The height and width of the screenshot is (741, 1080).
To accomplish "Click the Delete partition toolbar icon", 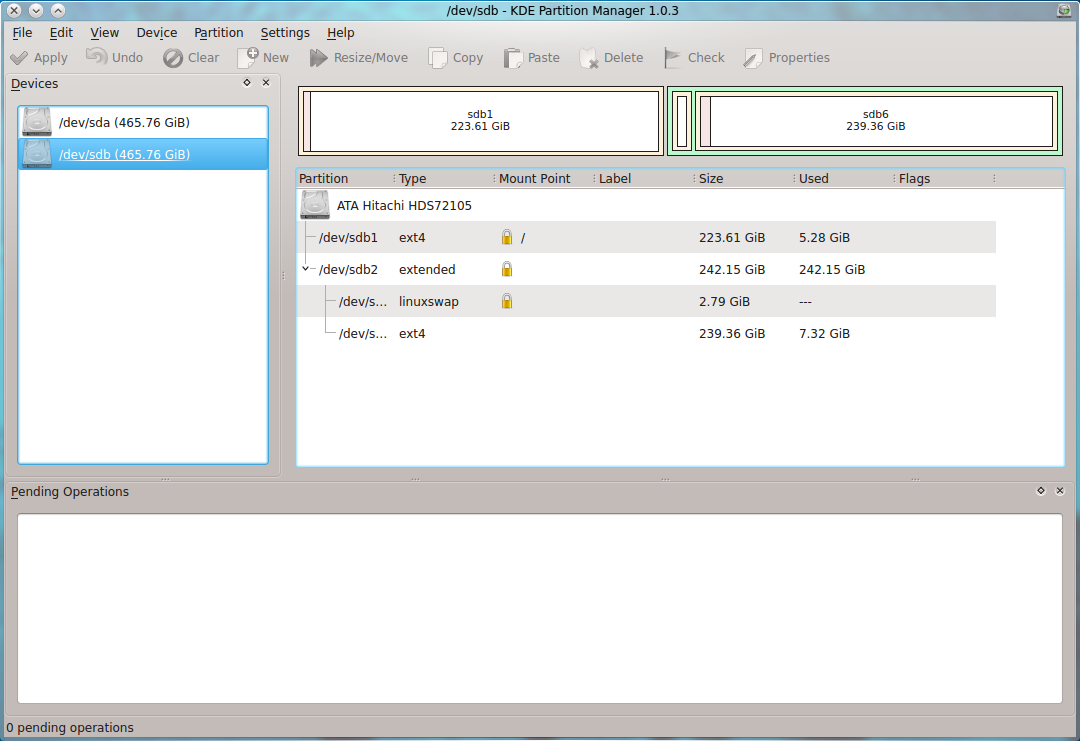I will click(589, 58).
